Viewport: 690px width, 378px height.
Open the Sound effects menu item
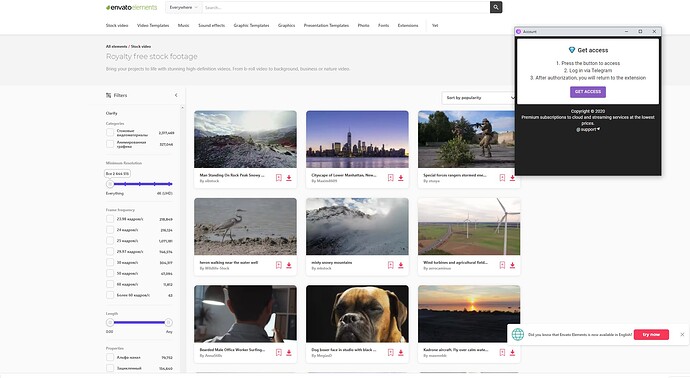212,26
